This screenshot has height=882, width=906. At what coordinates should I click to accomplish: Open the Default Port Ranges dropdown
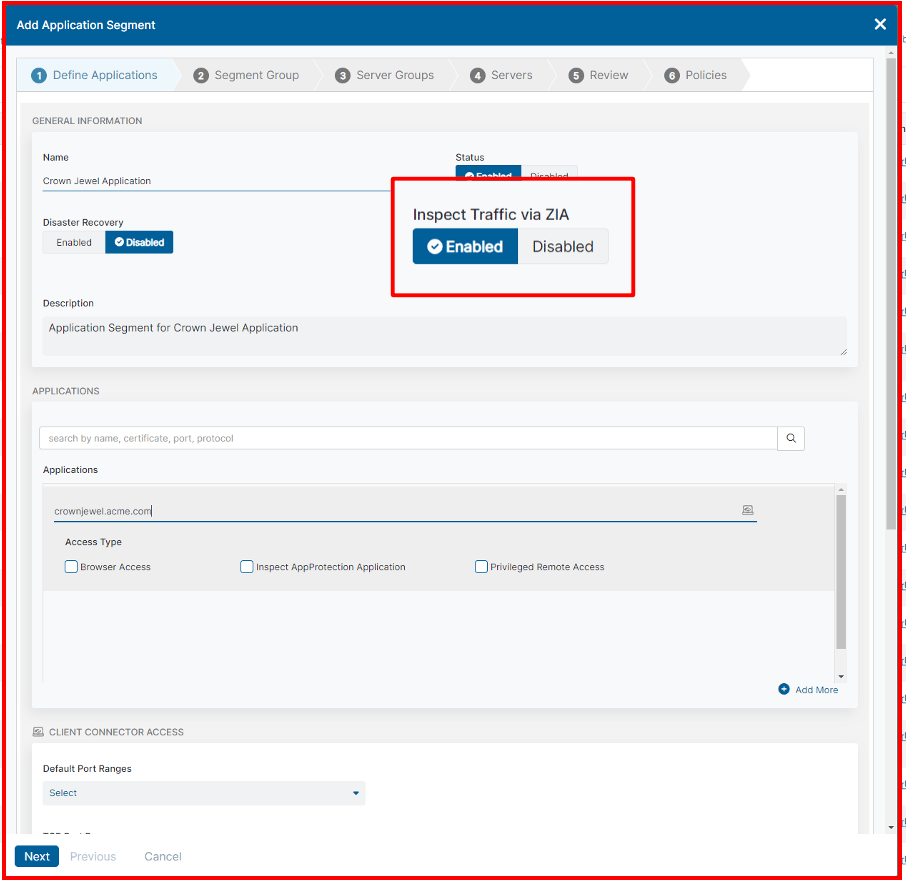(x=204, y=793)
